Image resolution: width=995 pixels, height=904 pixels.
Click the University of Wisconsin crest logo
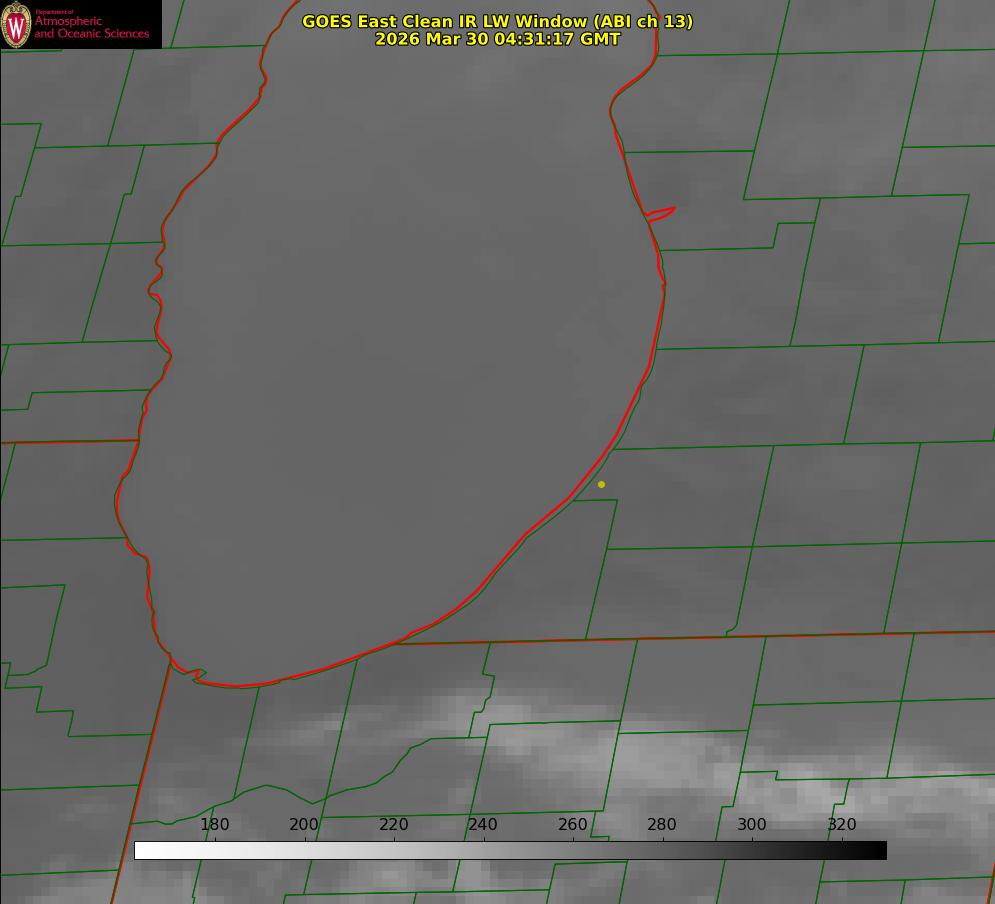[16, 24]
